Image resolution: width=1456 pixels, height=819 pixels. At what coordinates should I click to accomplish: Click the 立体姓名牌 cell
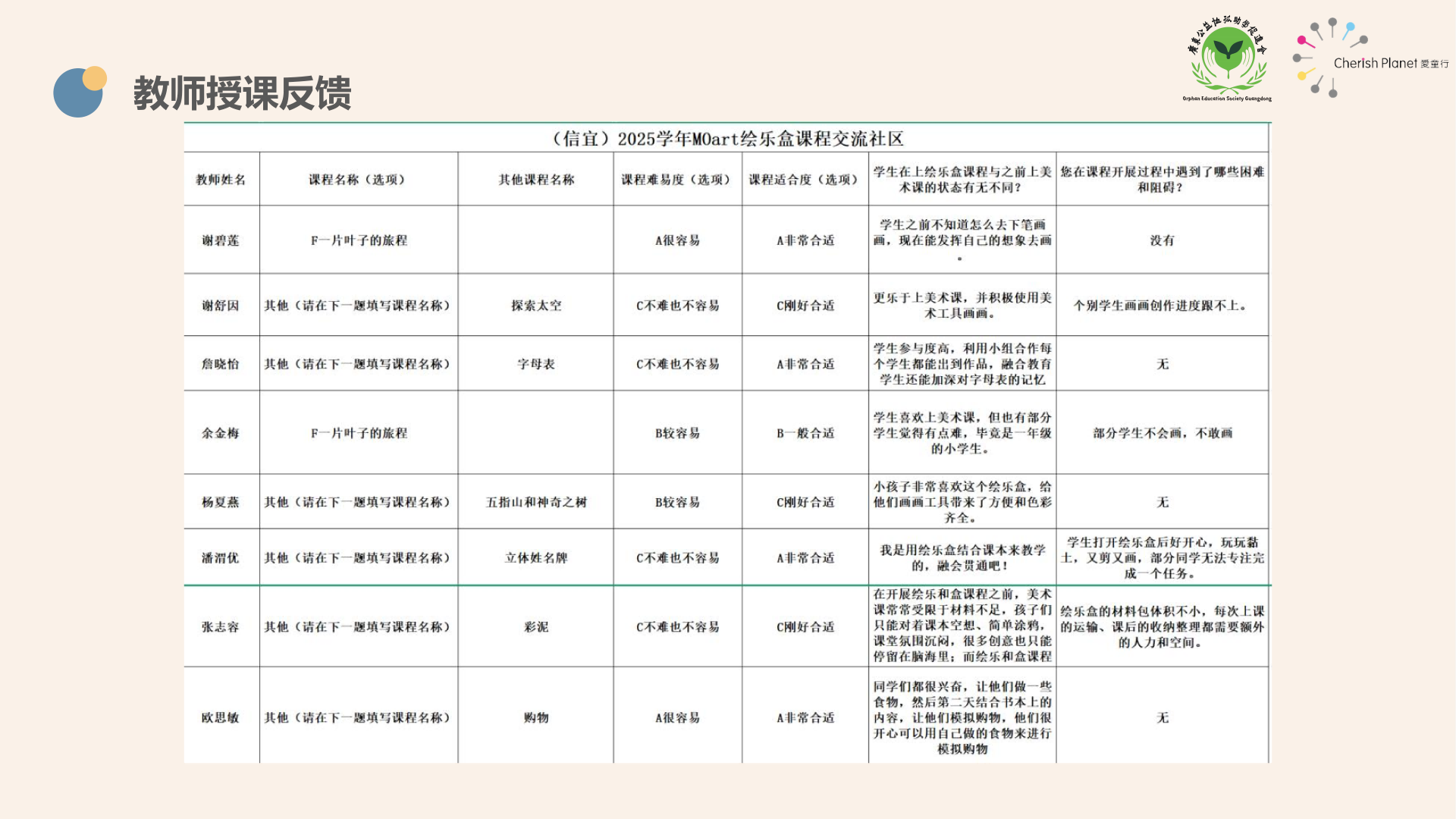coord(535,558)
